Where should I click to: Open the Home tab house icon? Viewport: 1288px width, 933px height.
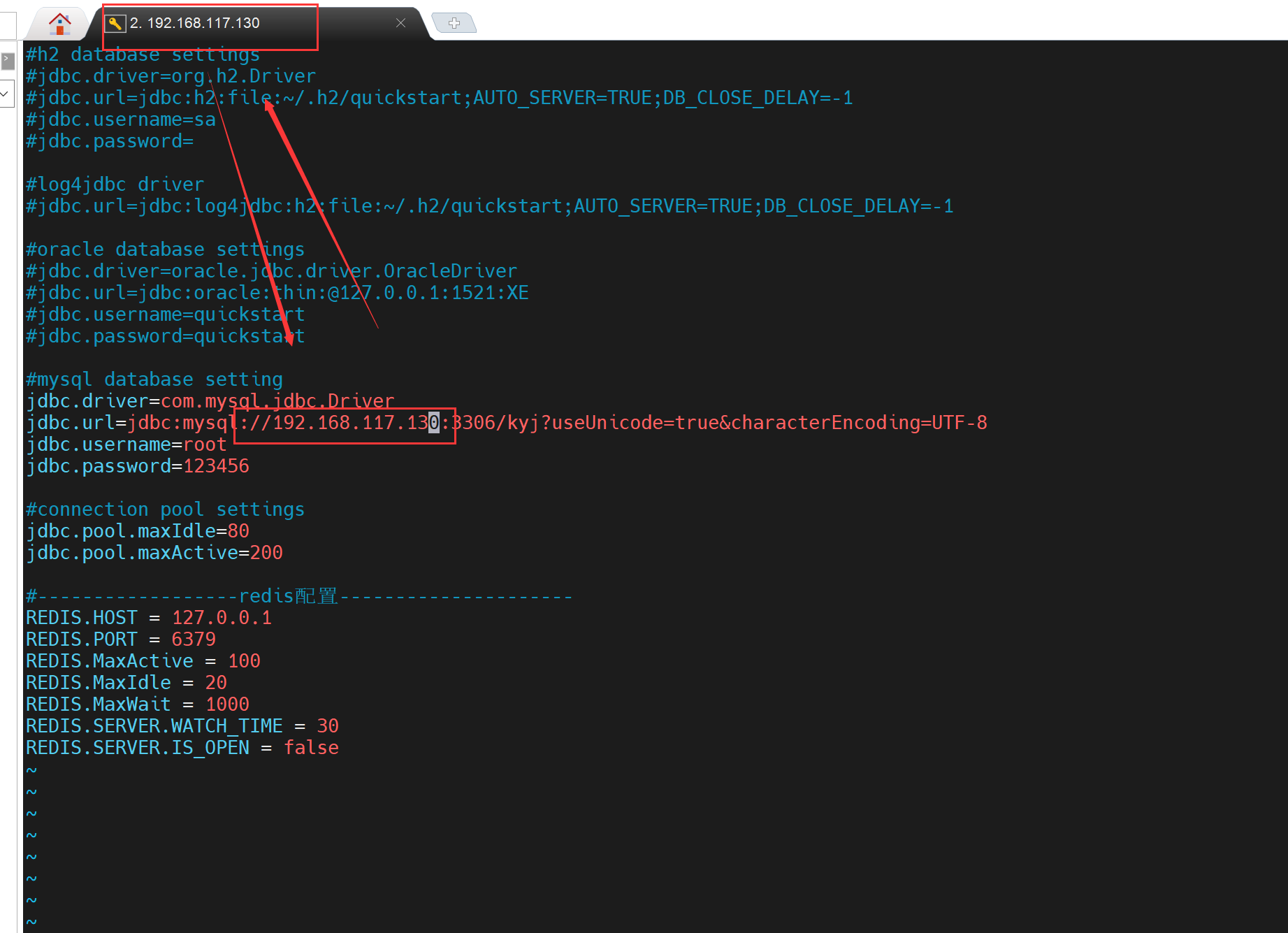[x=60, y=24]
